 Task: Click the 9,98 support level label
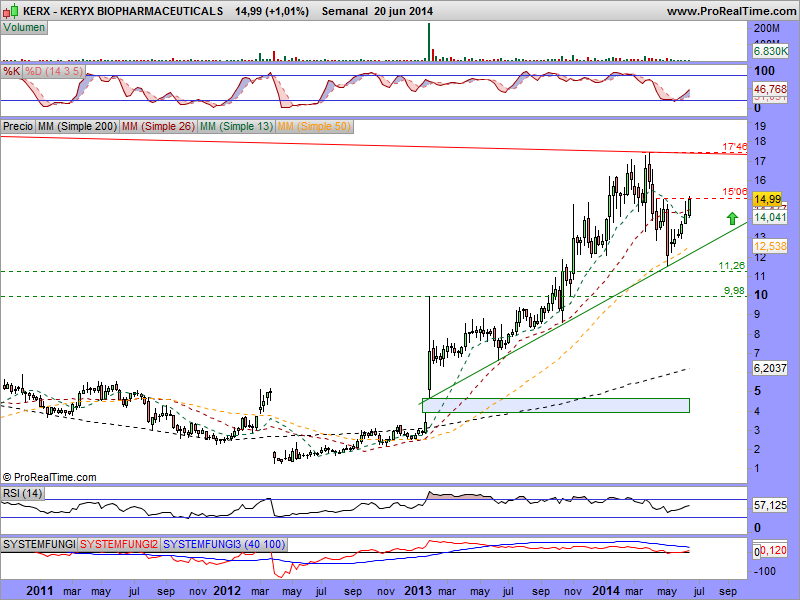pyautogui.click(x=734, y=291)
